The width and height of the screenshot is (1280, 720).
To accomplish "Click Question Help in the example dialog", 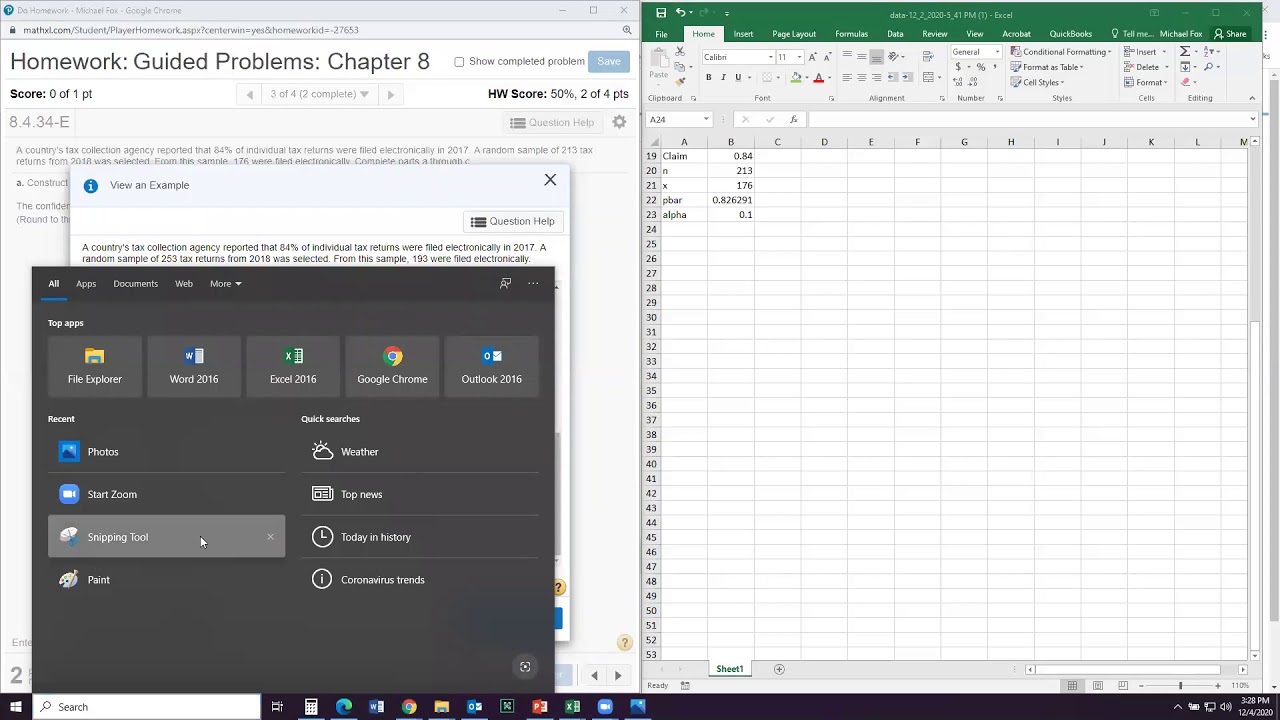I will [x=512, y=222].
